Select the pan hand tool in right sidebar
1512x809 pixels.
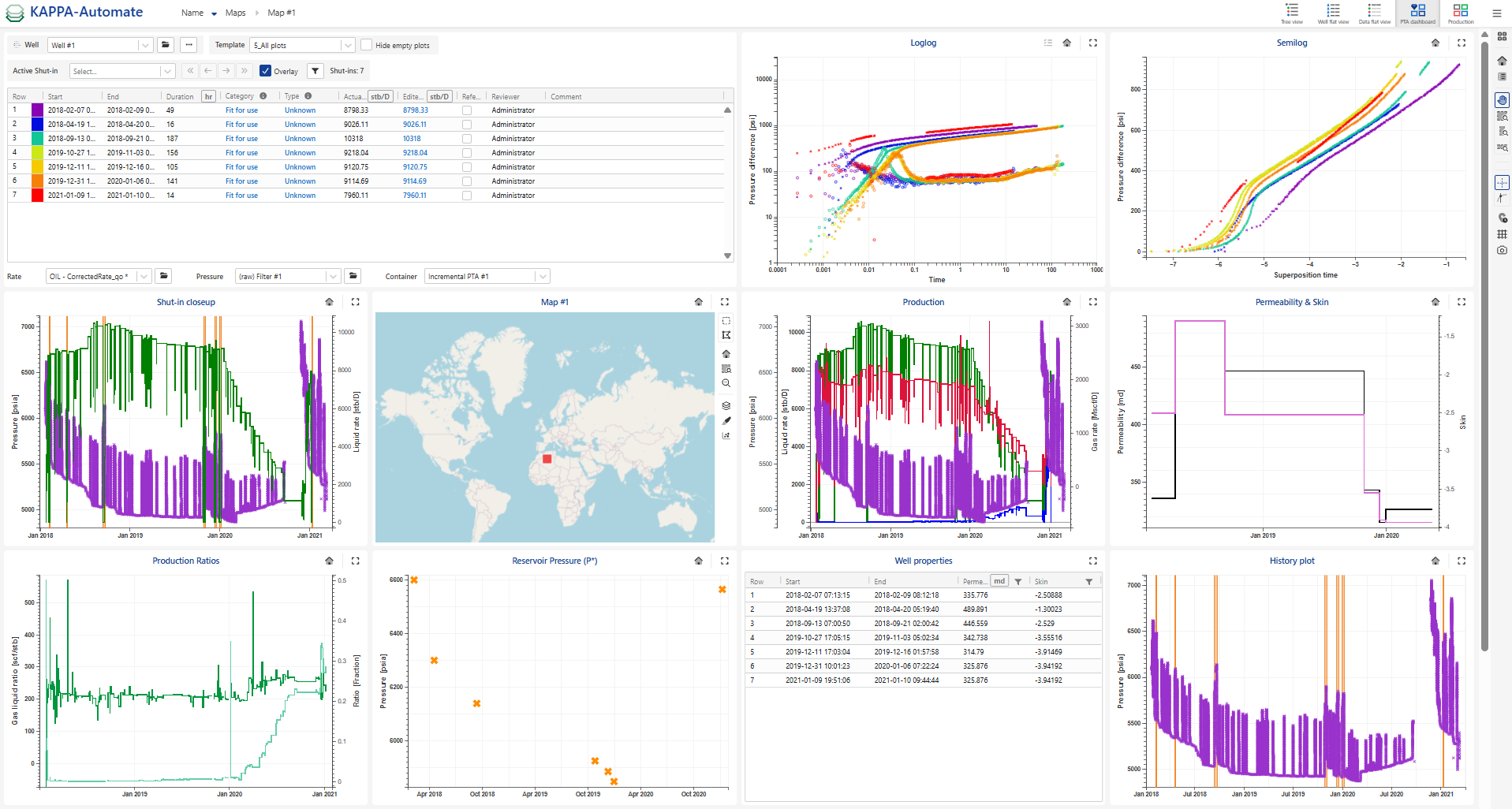[x=1502, y=100]
